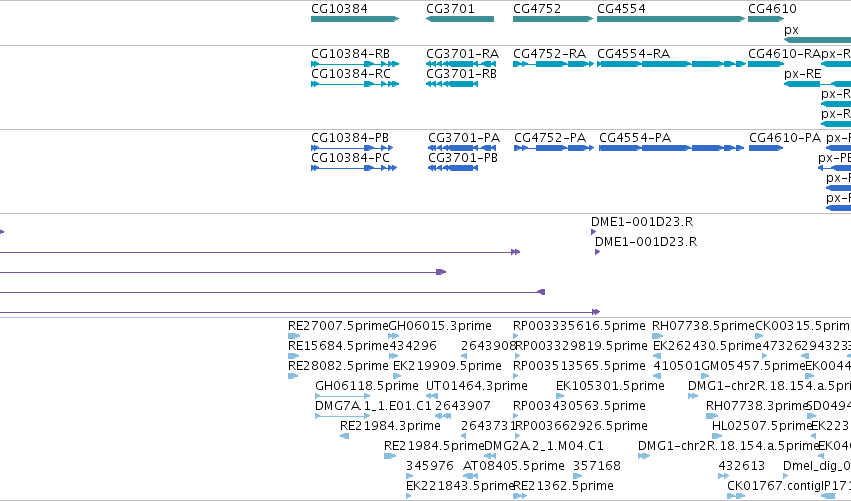Open transcript CG4752-RA
Screen dimensions: 851x501
click(x=549, y=54)
